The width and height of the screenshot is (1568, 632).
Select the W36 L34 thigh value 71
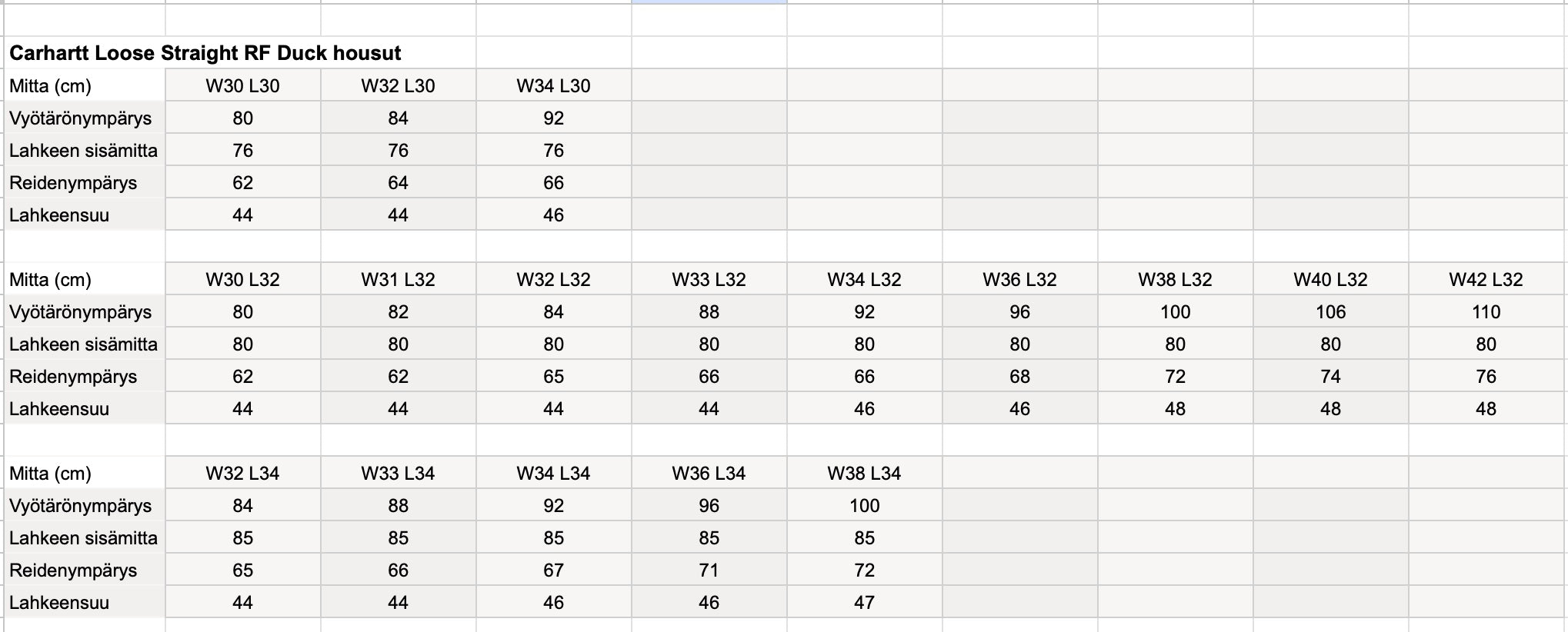tap(709, 570)
